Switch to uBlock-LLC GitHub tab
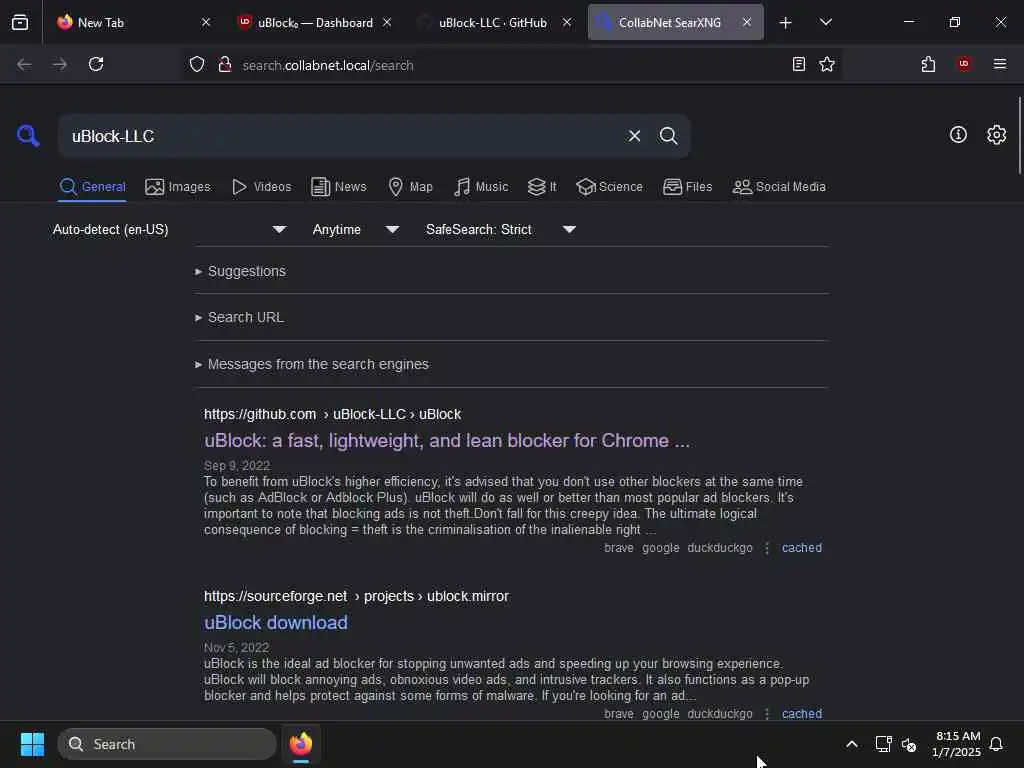 click(494, 22)
